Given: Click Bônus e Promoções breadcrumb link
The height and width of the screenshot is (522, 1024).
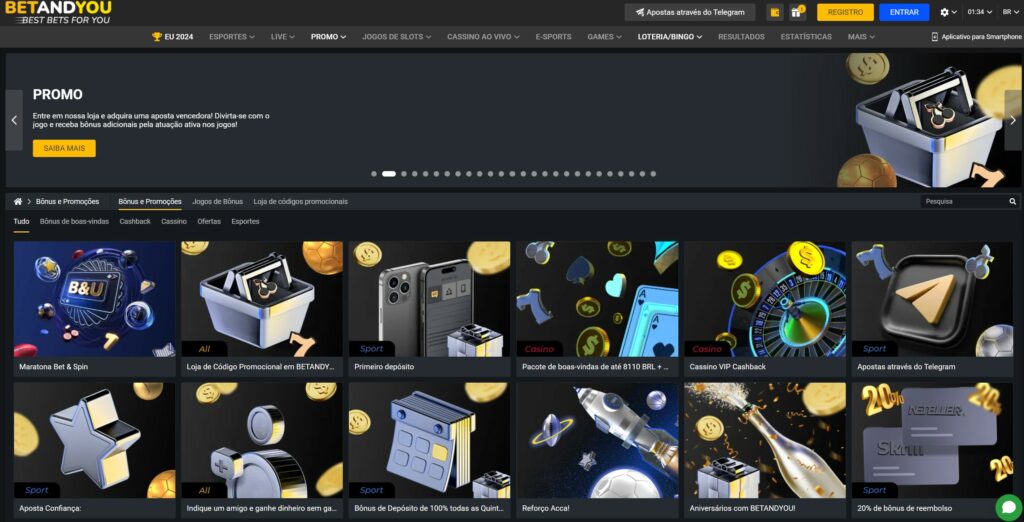Looking at the screenshot, I should [x=67, y=202].
